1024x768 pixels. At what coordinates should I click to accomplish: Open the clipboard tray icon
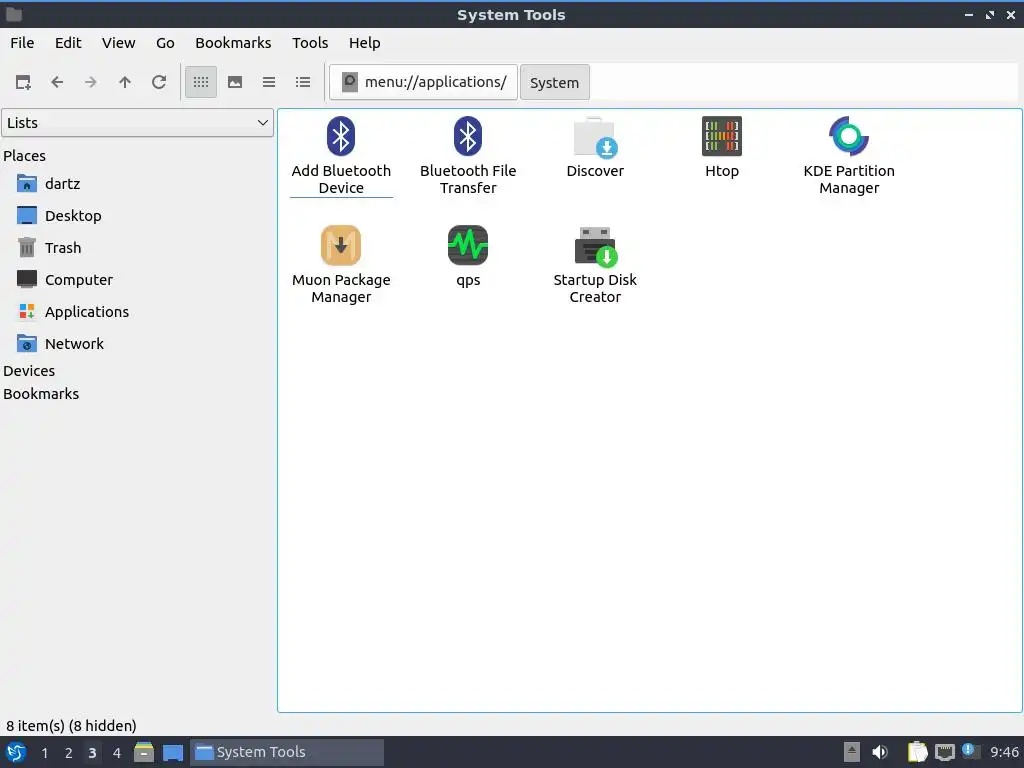point(918,752)
